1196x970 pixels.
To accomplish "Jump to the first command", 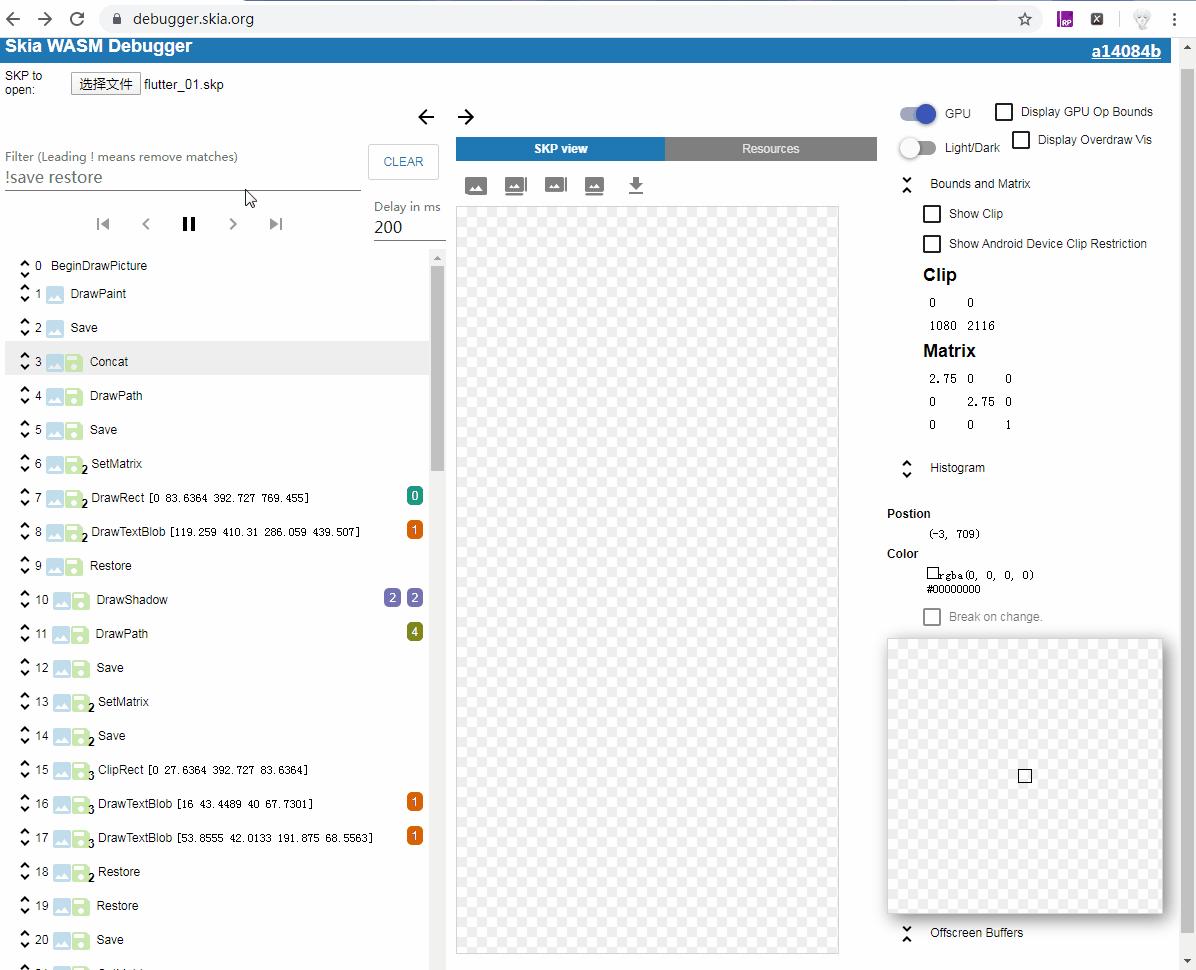I will [x=103, y=223].
